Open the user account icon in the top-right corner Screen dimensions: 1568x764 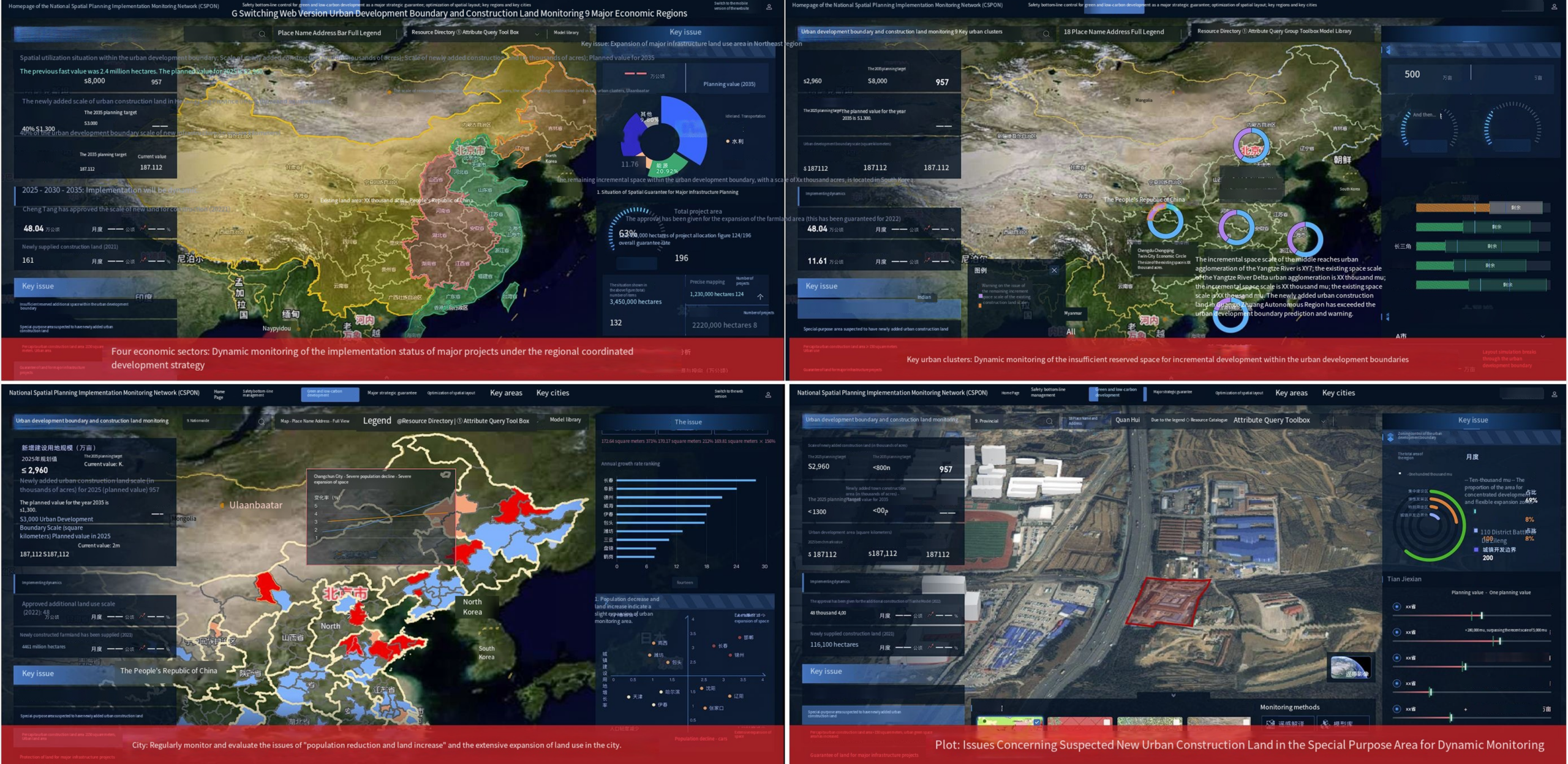[x=1555, y=6]
